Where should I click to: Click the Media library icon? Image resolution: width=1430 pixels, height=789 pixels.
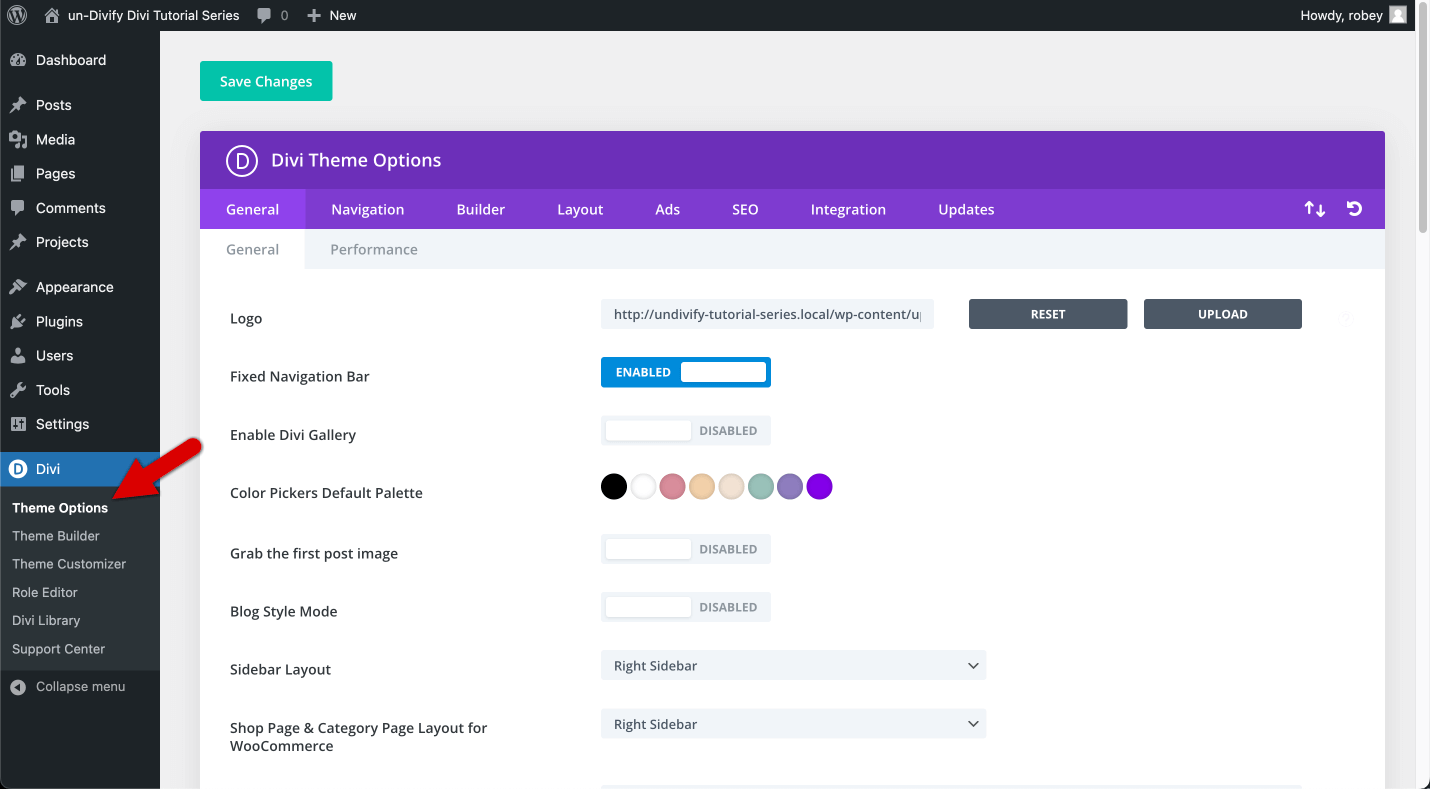tap(18, 139)
